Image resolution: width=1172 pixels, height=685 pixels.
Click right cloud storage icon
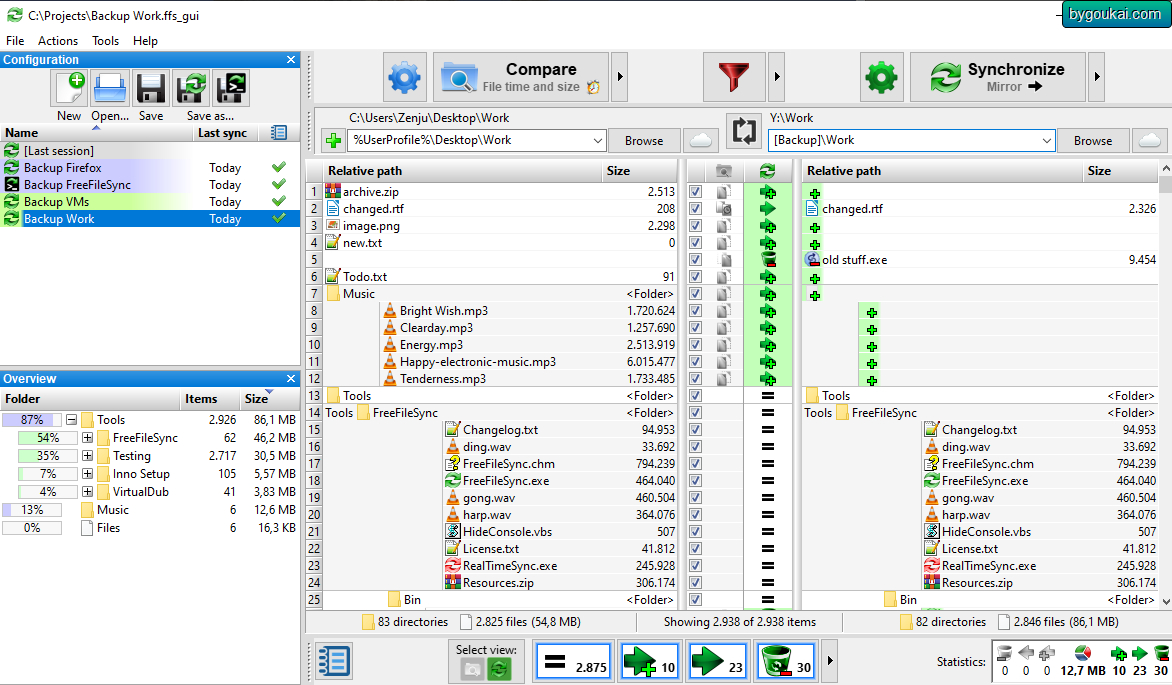[x=1150, y=141]
